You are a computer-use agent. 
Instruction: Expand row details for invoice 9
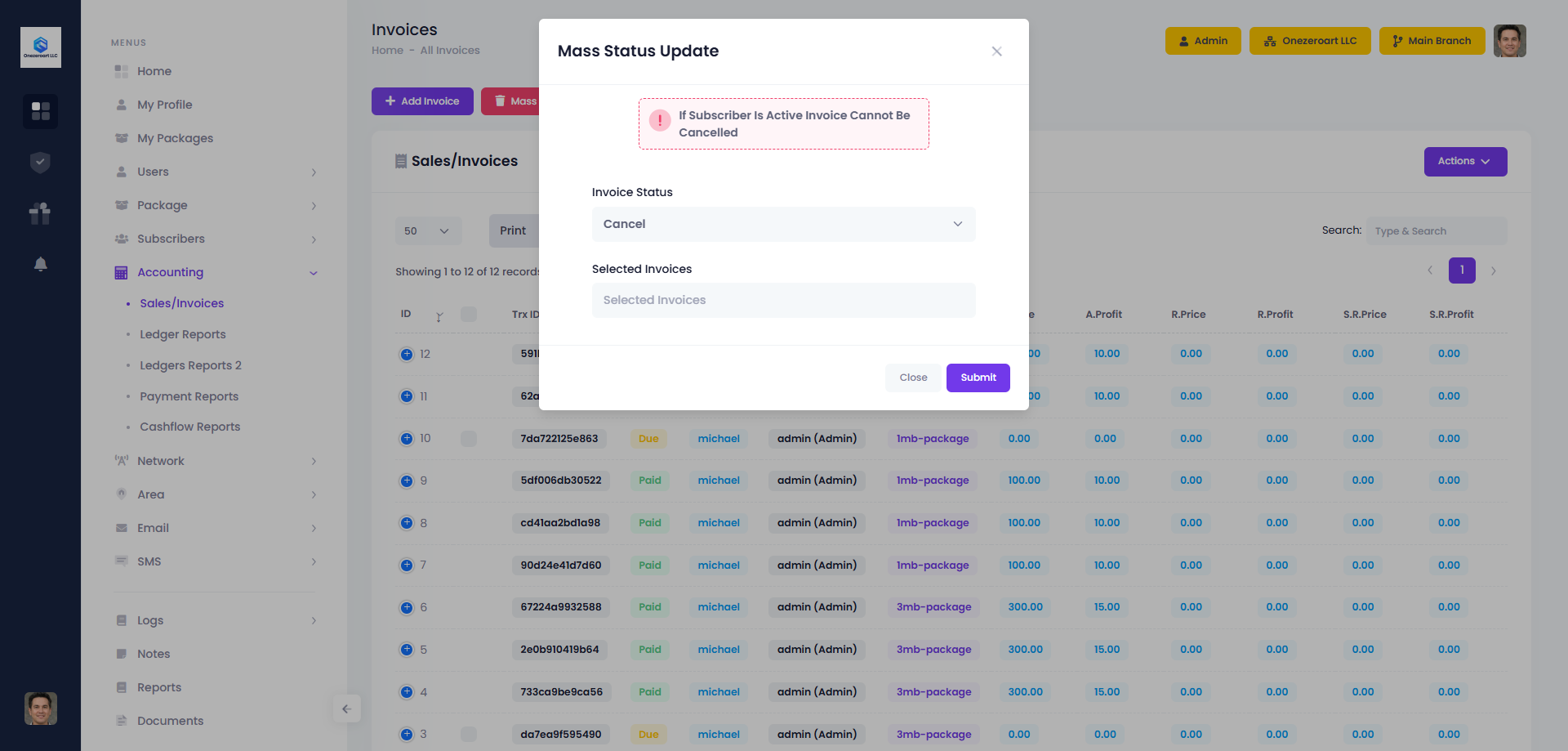click(407, 481)
